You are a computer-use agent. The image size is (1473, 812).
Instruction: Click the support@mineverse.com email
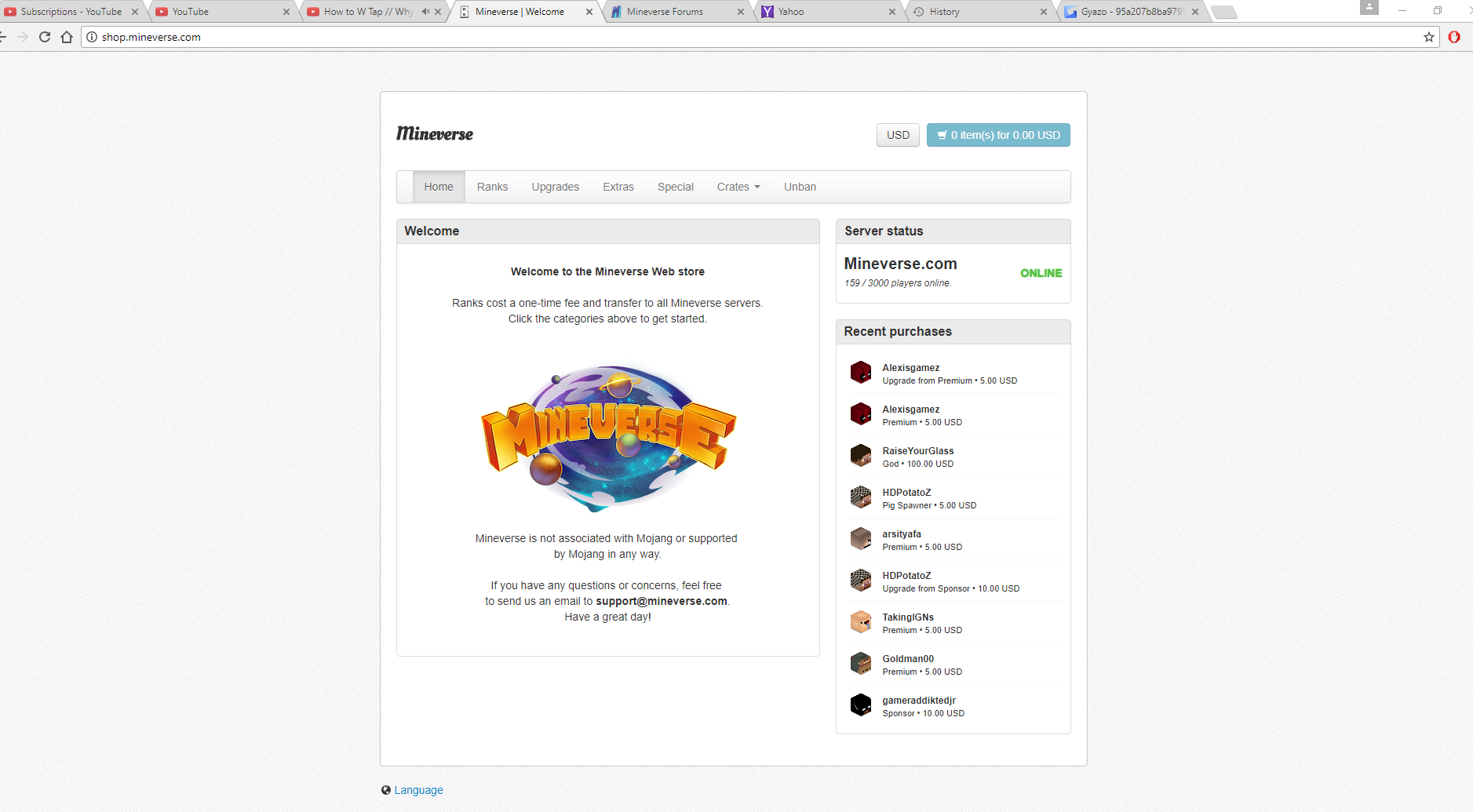click(662, 601)
